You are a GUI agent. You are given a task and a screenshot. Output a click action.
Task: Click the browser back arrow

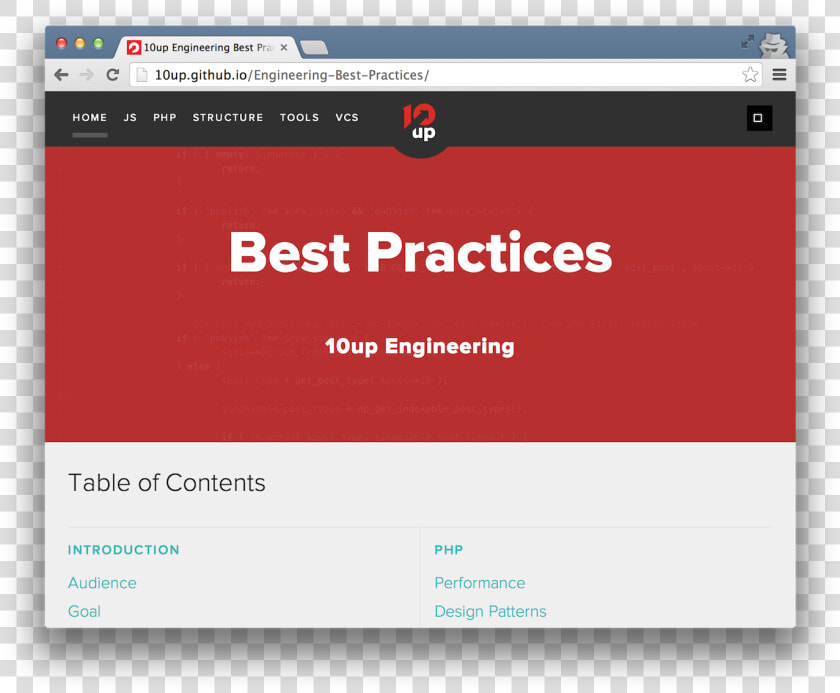(x=61, y=75)
